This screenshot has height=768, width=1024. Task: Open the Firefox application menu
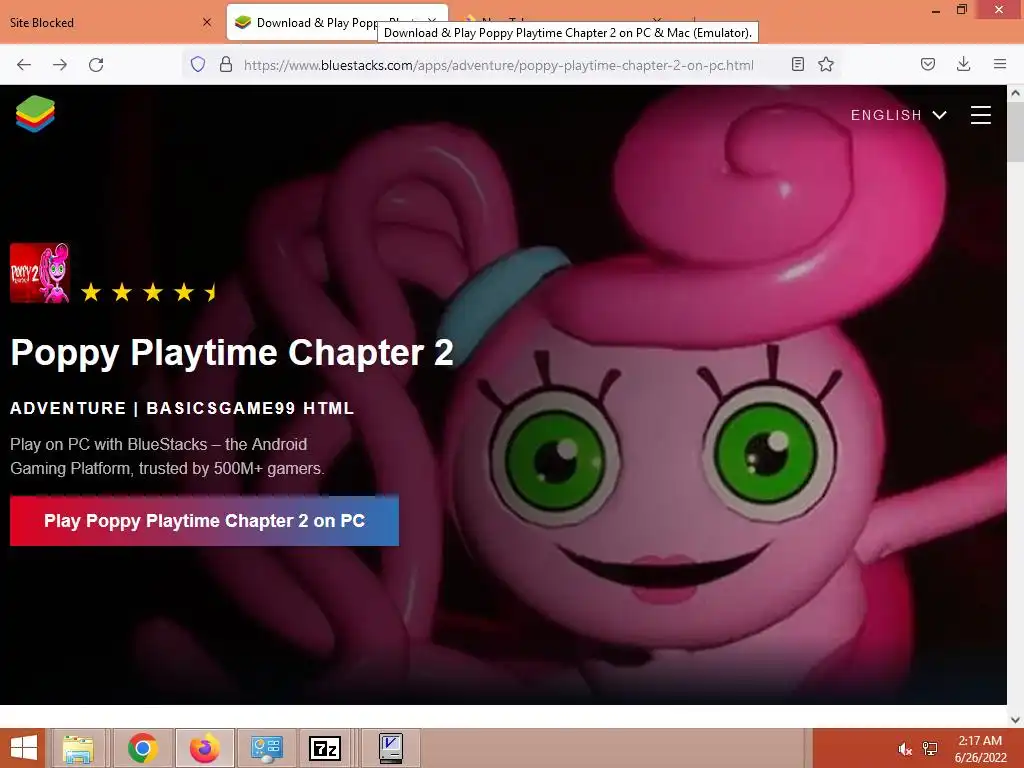coord(1000,64)
